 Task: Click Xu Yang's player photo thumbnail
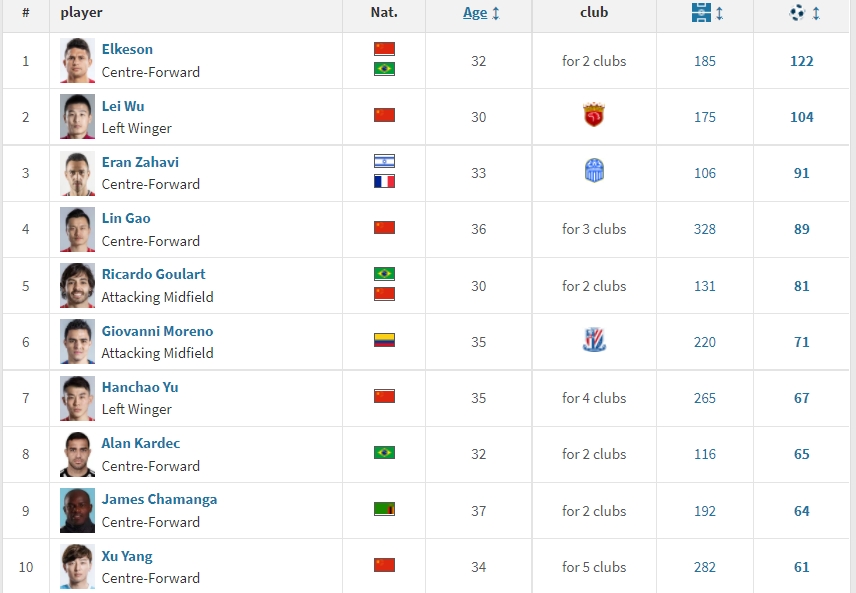pos(77,567)
